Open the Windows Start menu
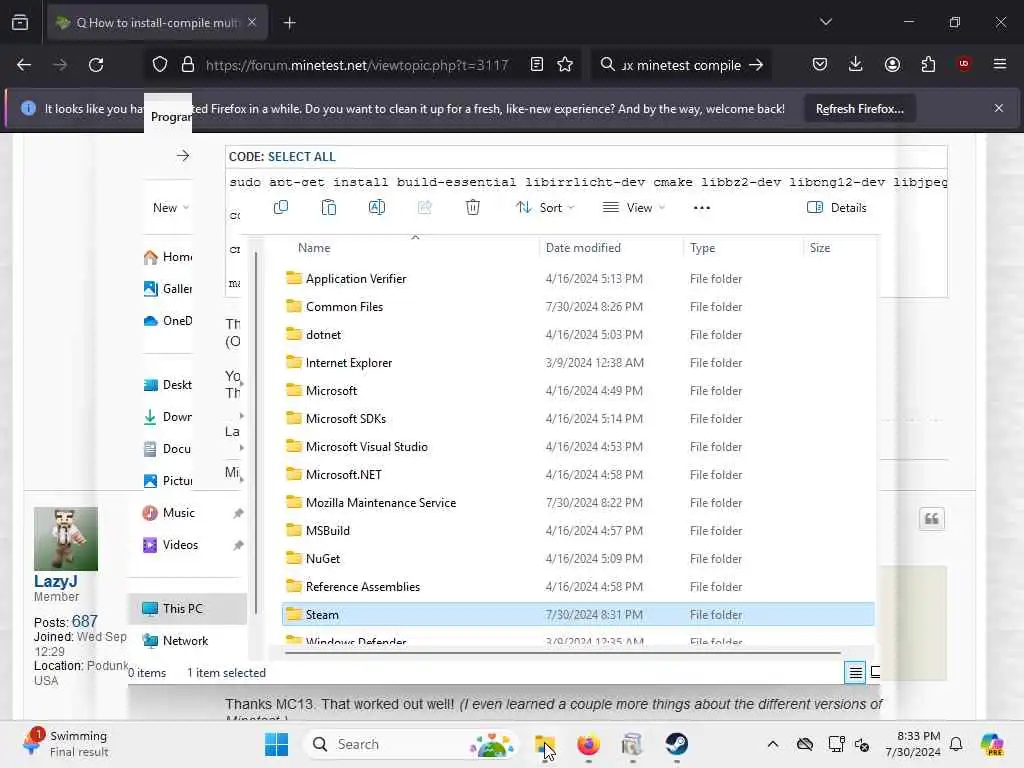Screen dimensions: 1024x768 click(x=276, y=744)
